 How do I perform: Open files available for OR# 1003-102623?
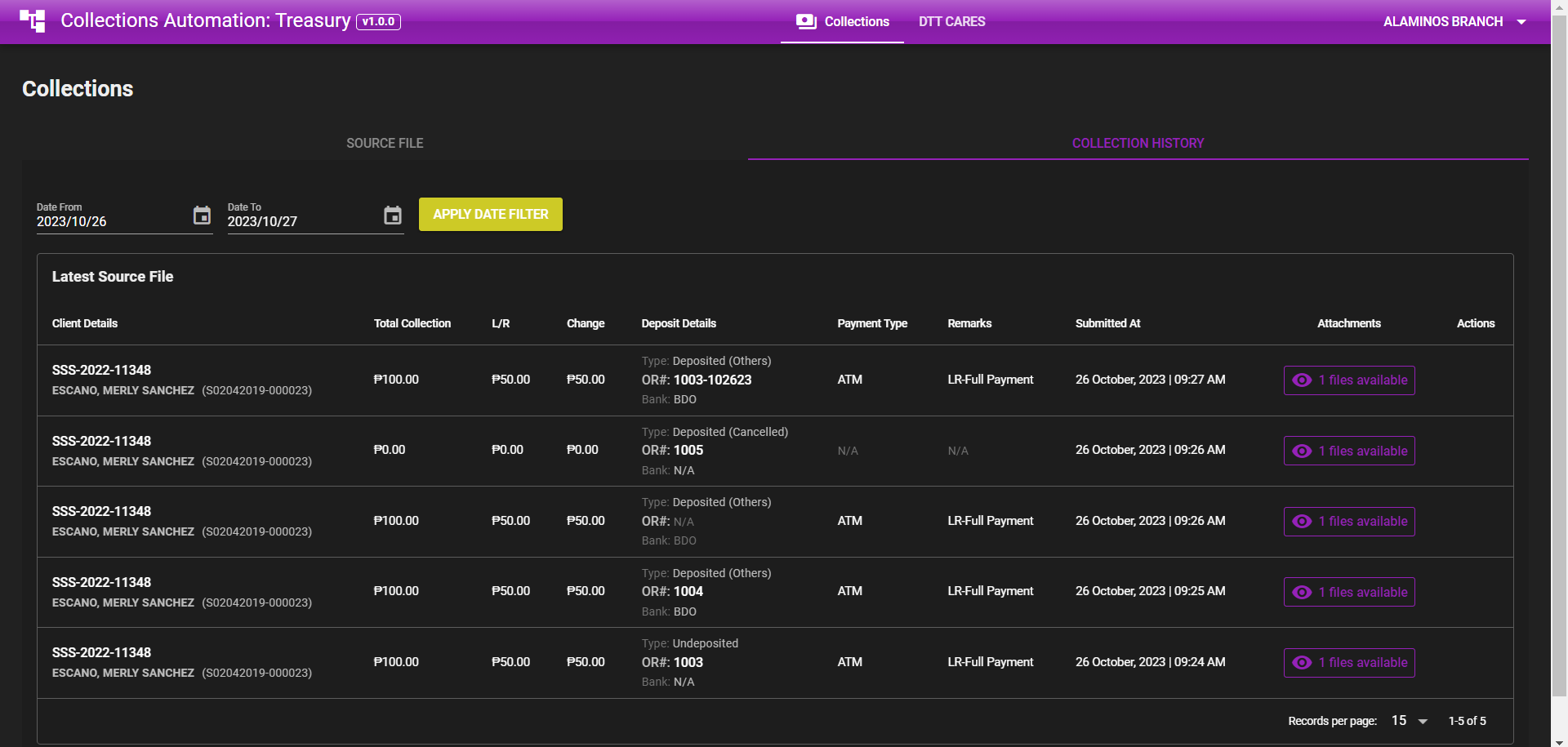pos(1349,380)
